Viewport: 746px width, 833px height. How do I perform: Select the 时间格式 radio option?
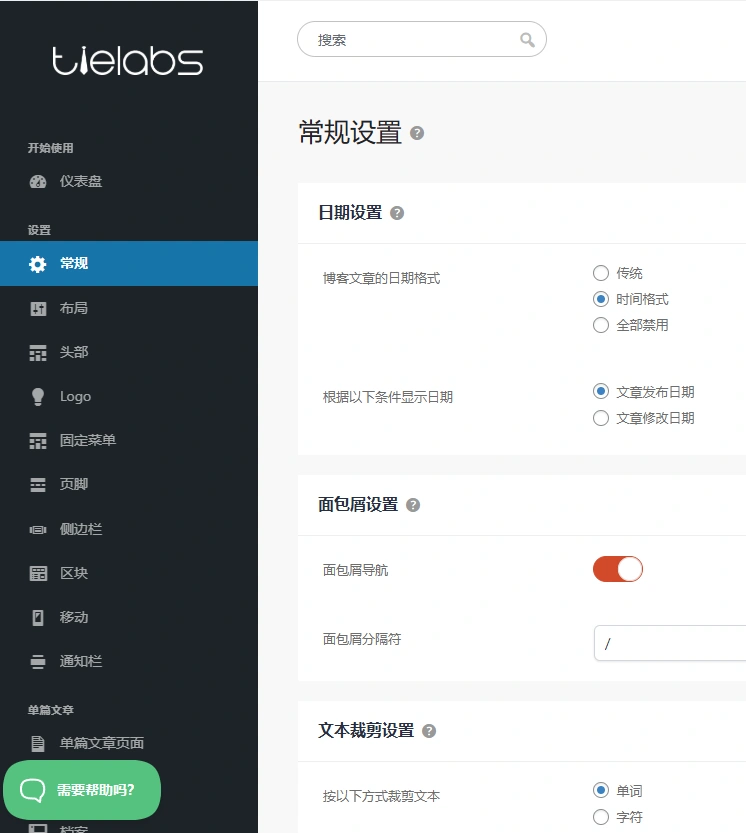[600, 299]
